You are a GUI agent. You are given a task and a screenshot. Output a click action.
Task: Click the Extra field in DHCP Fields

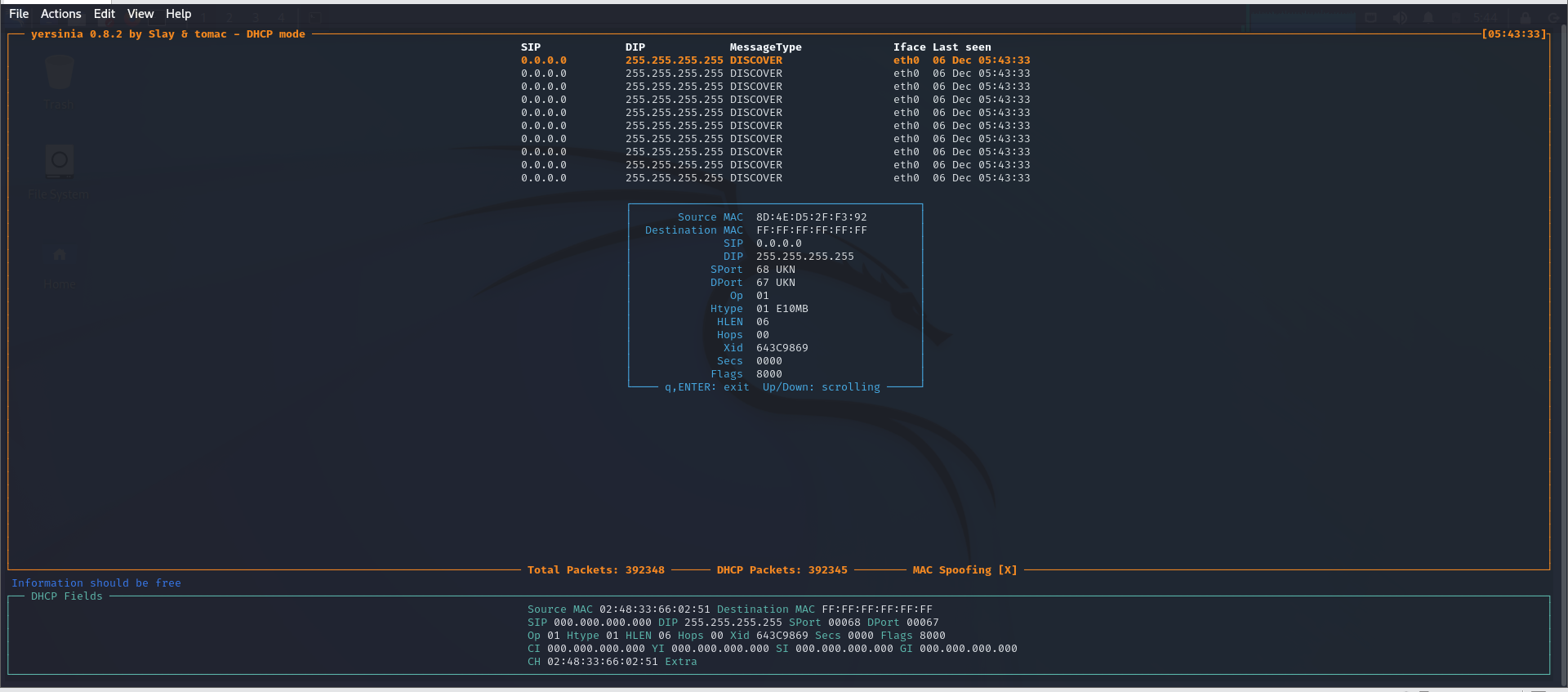point(681,662)
